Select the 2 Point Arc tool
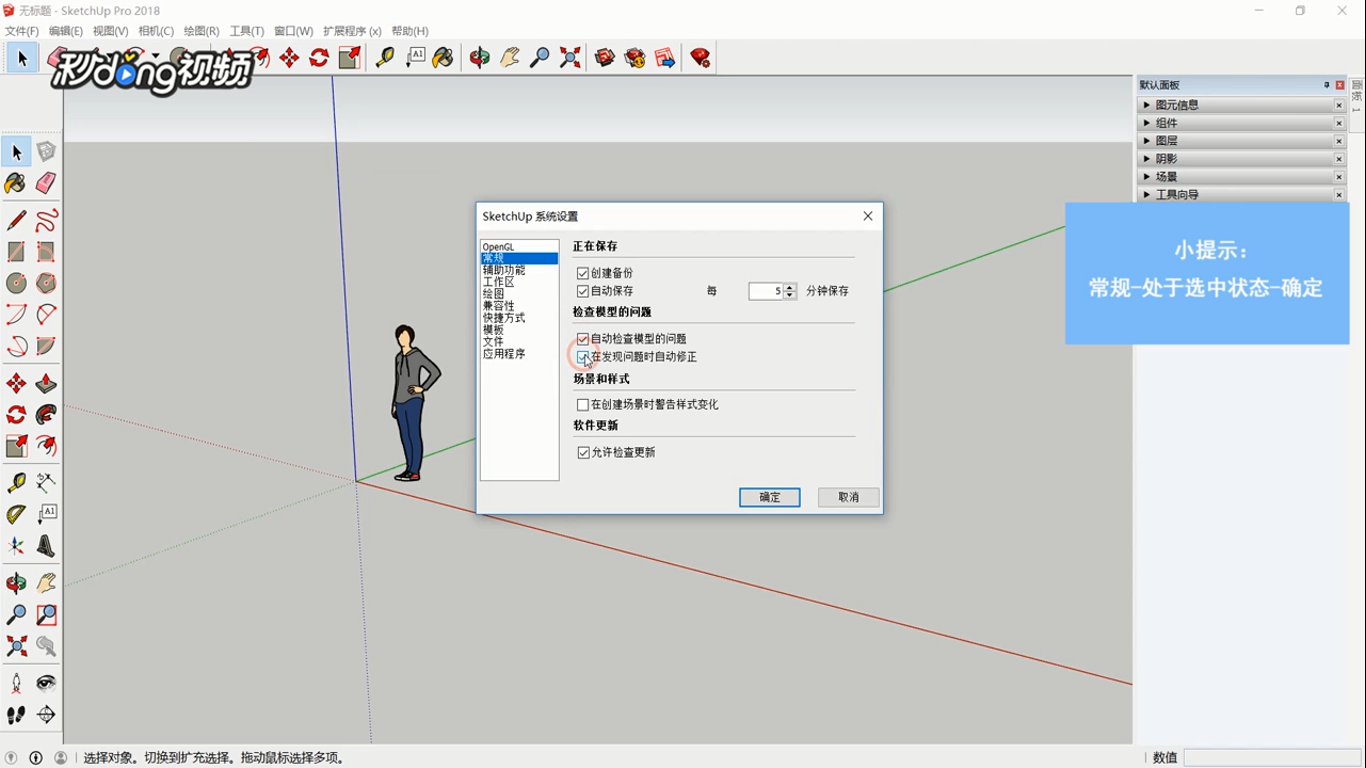This screenshot has width=1366, height=768. point(46,315)
